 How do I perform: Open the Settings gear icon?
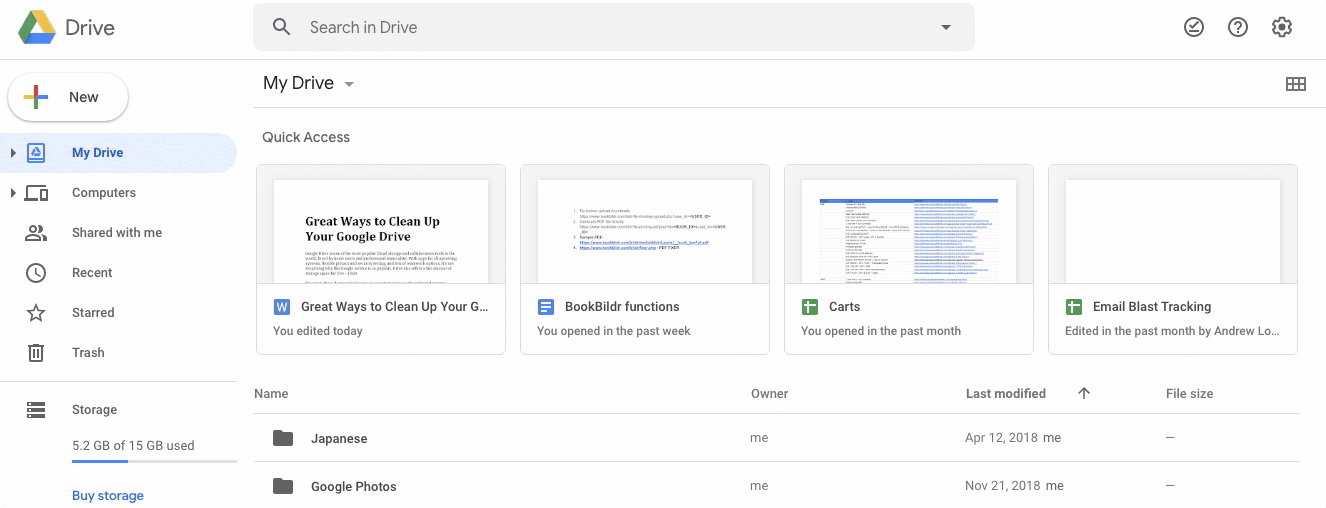pos(1281,28)
